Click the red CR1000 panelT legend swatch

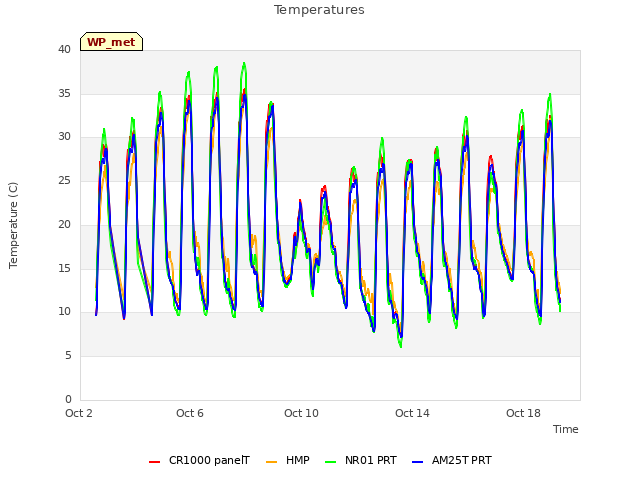tap(154, 461)
